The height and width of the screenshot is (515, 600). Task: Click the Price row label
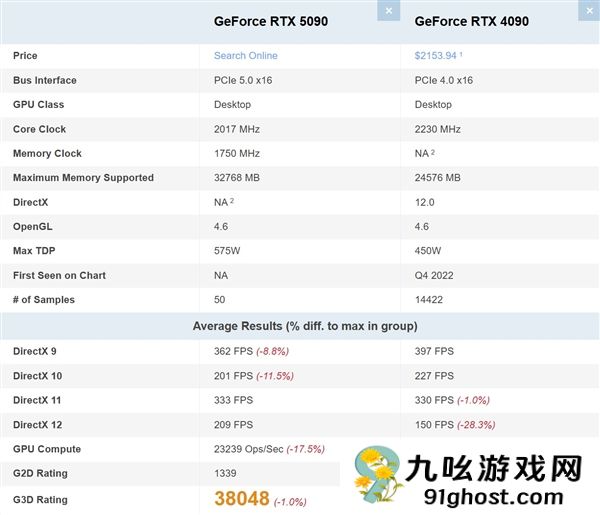[25, 55]
